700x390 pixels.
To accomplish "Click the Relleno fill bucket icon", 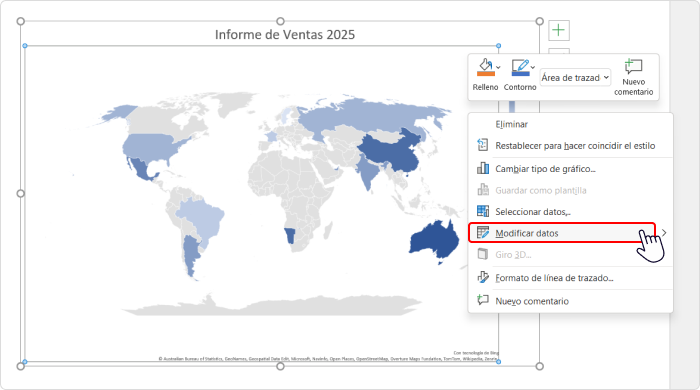I will [x=486, y=68].
